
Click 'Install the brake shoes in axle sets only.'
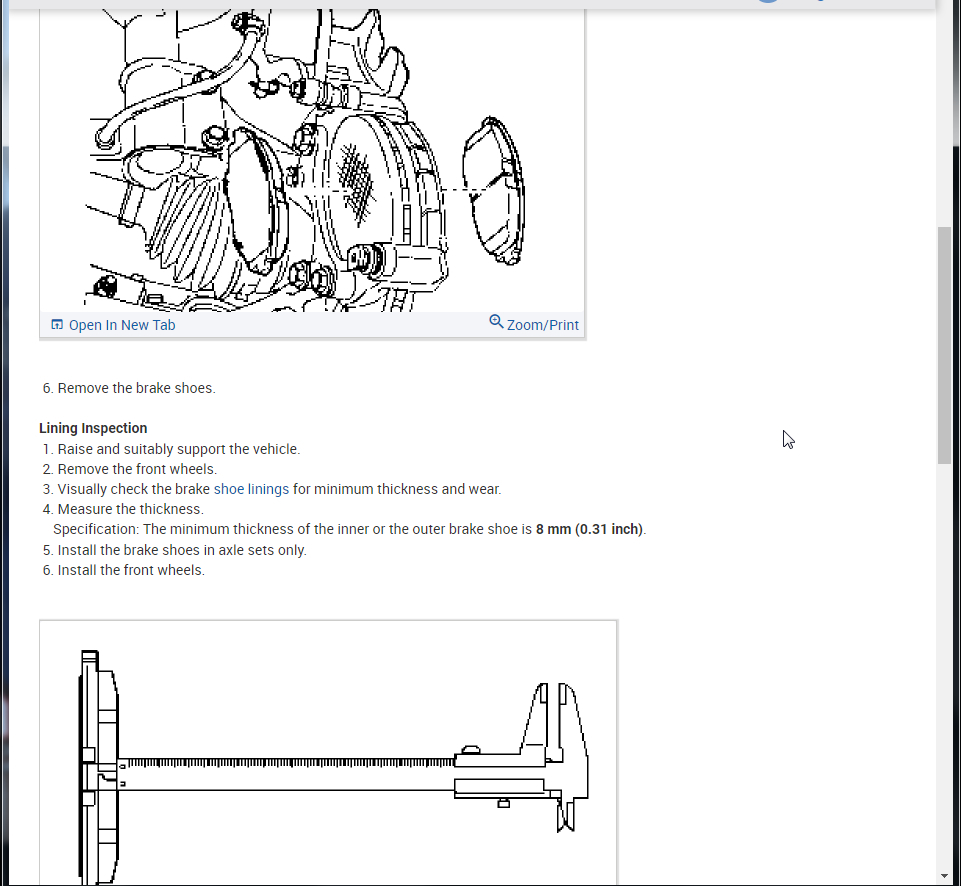coord(182,550)
